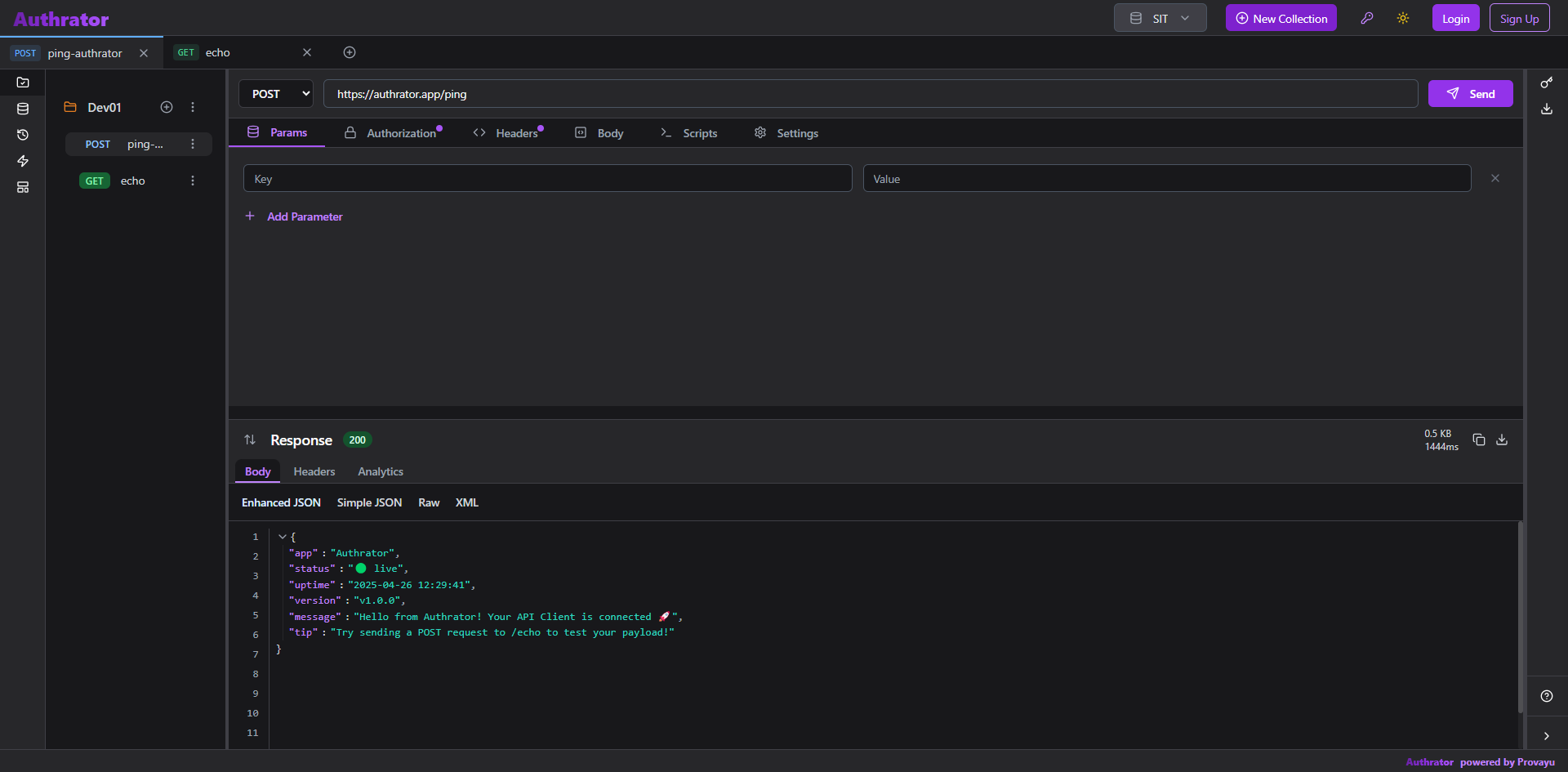Open the server layout sidebar icon
This screenshot has height=772, width=1568.
point(23,187)
